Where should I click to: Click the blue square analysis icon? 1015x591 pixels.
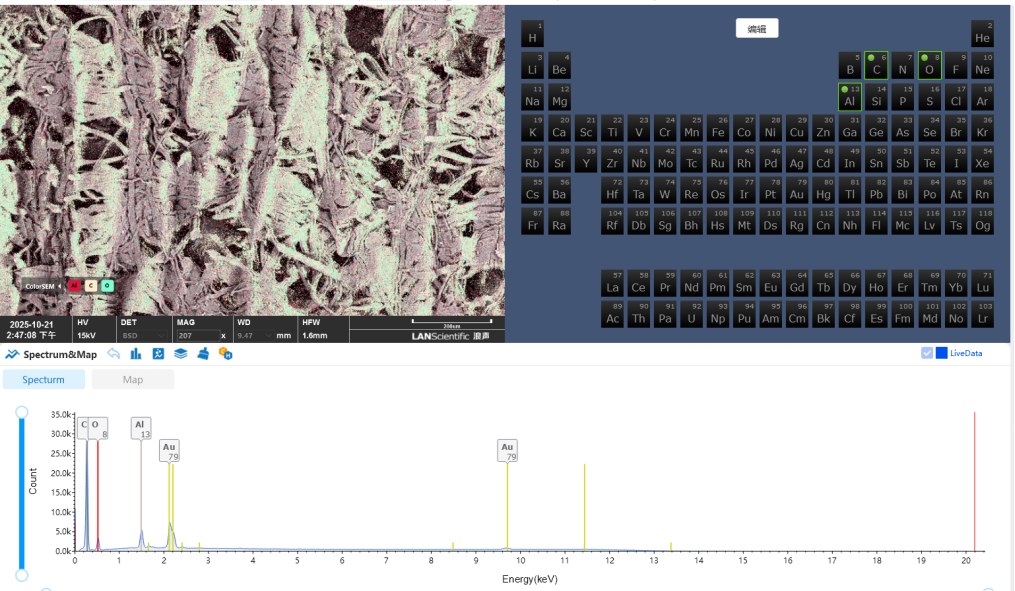(158, 354)
